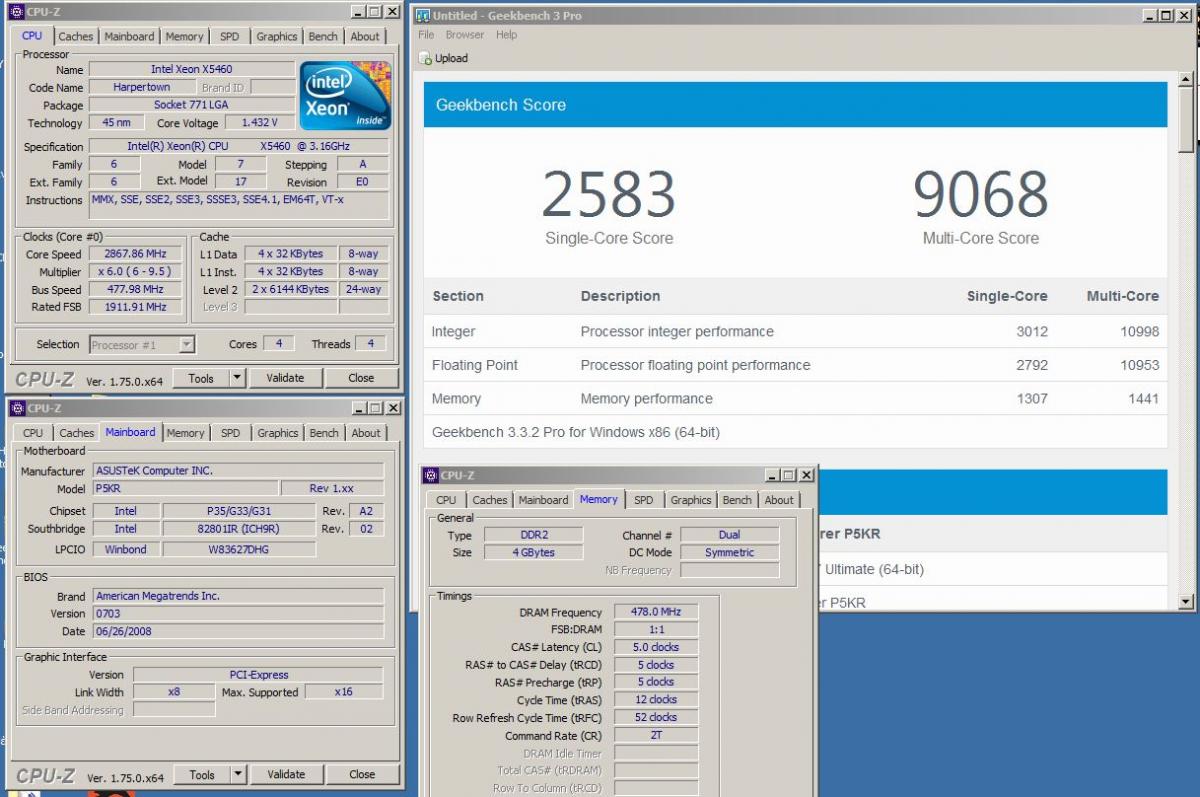
Task: Click Tools button in top CPU-Z window
Action: [x=201, y=378]
